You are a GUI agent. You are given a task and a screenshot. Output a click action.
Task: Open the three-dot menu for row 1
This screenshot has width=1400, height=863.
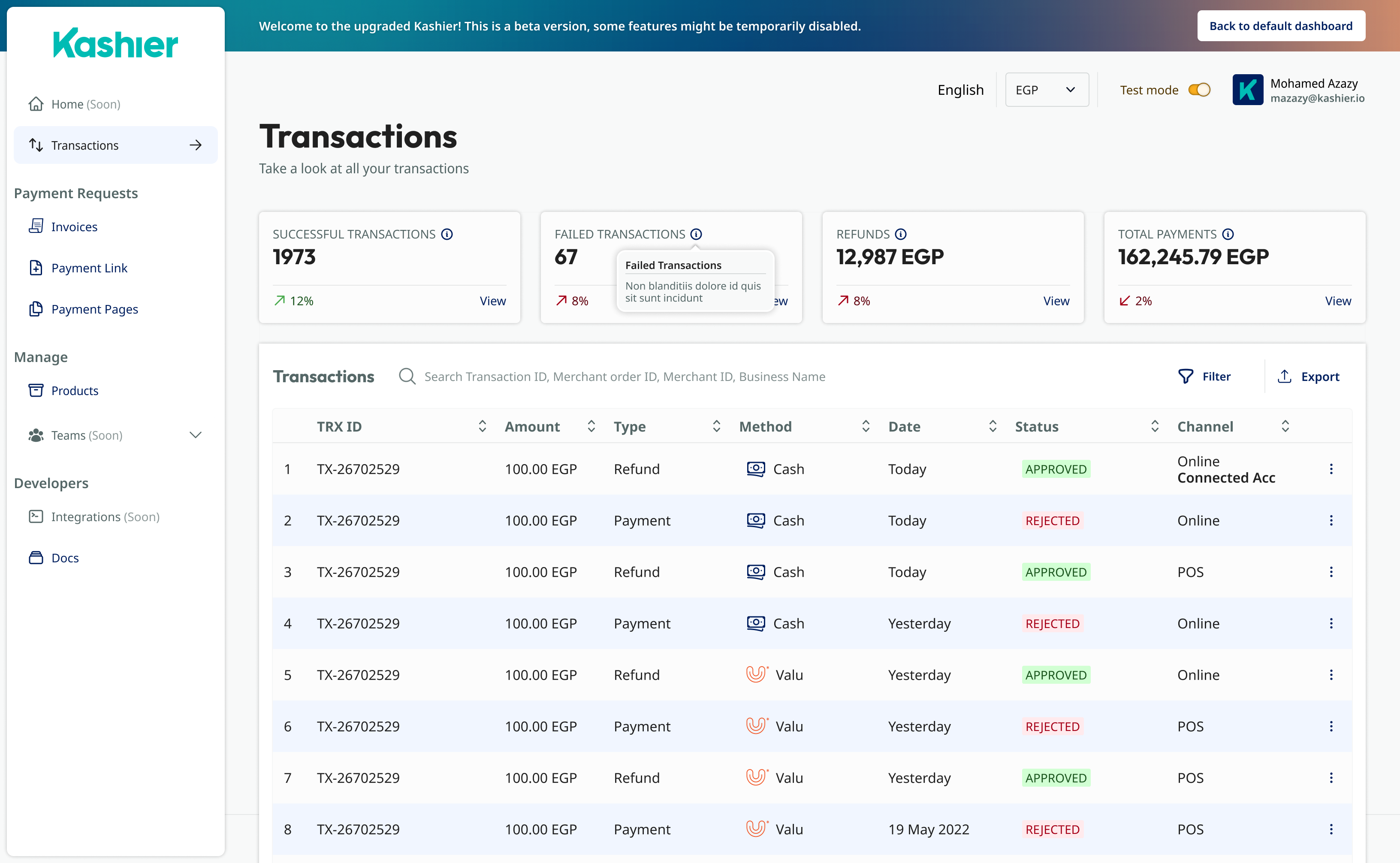coord(1331,468)
